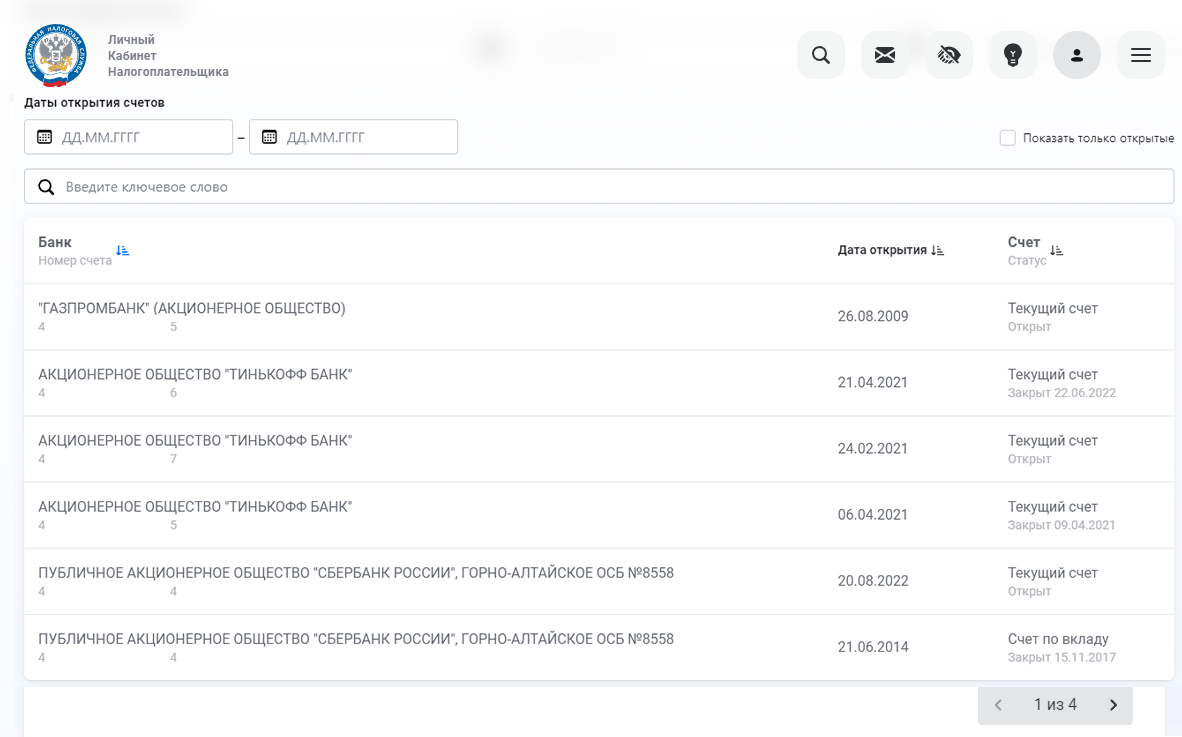The width and height of the screenshot is (1182, 737).
Task: Focus the start date ДД.ММ.ГГГГ field
Action: pos(128,137)
